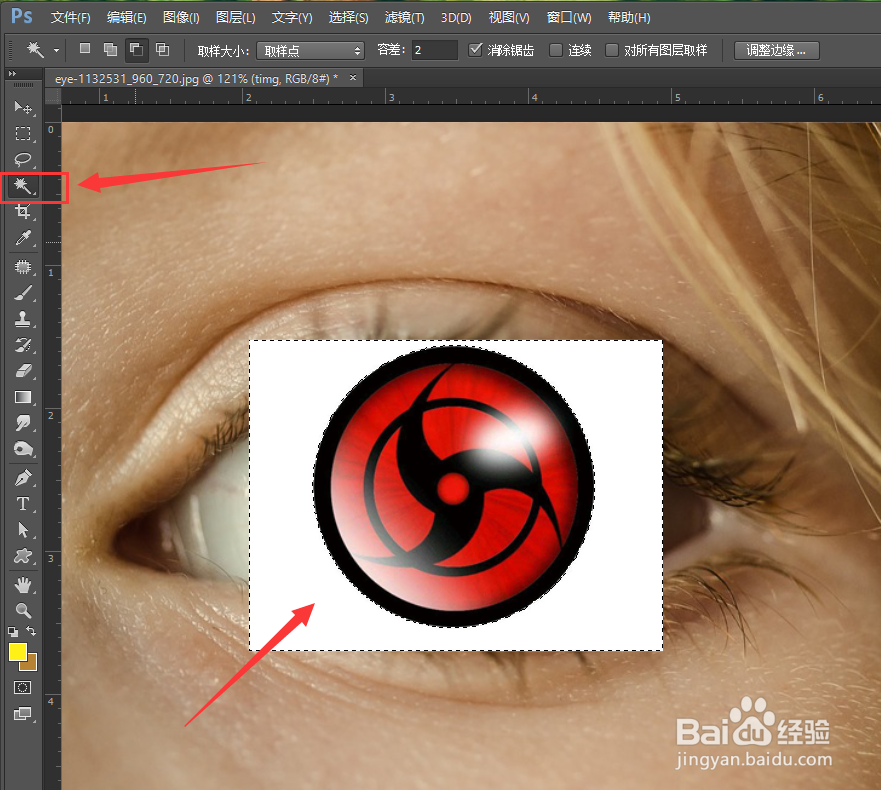The height and width of the screenshot is (790, 881).
Task: Open the 帮助(H) menu
Action: 629,18
